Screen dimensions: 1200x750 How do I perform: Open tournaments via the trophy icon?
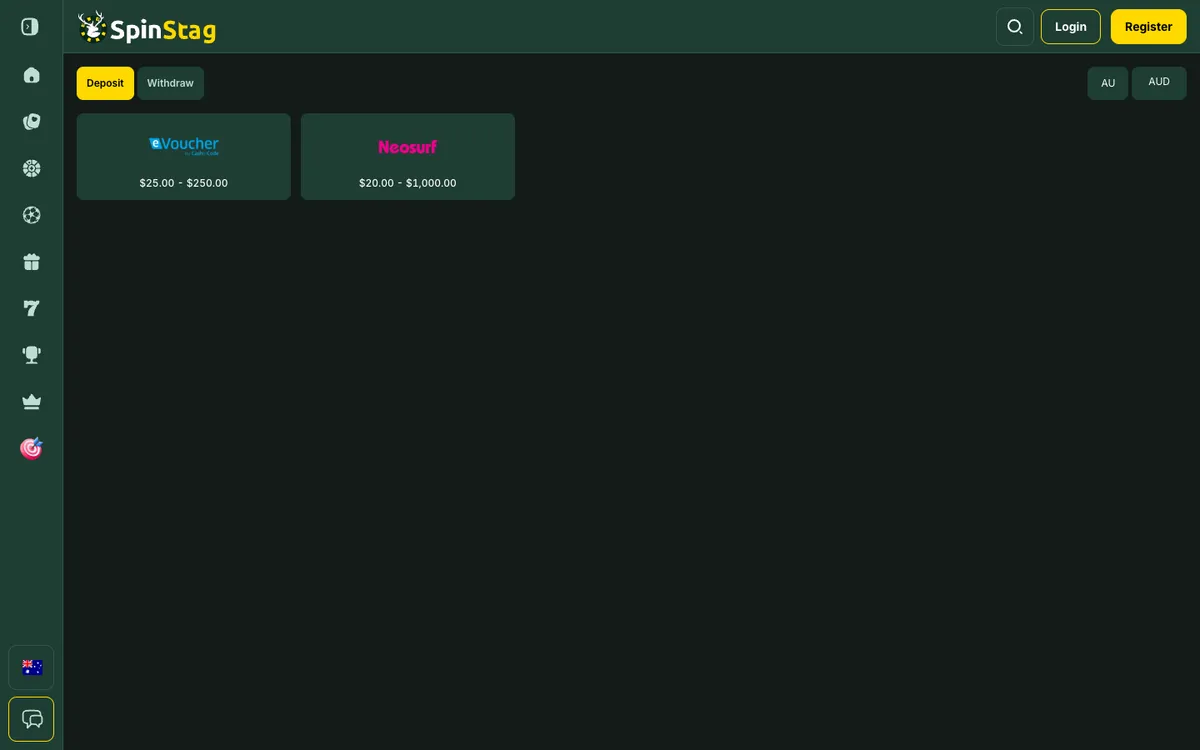(31, 355)
